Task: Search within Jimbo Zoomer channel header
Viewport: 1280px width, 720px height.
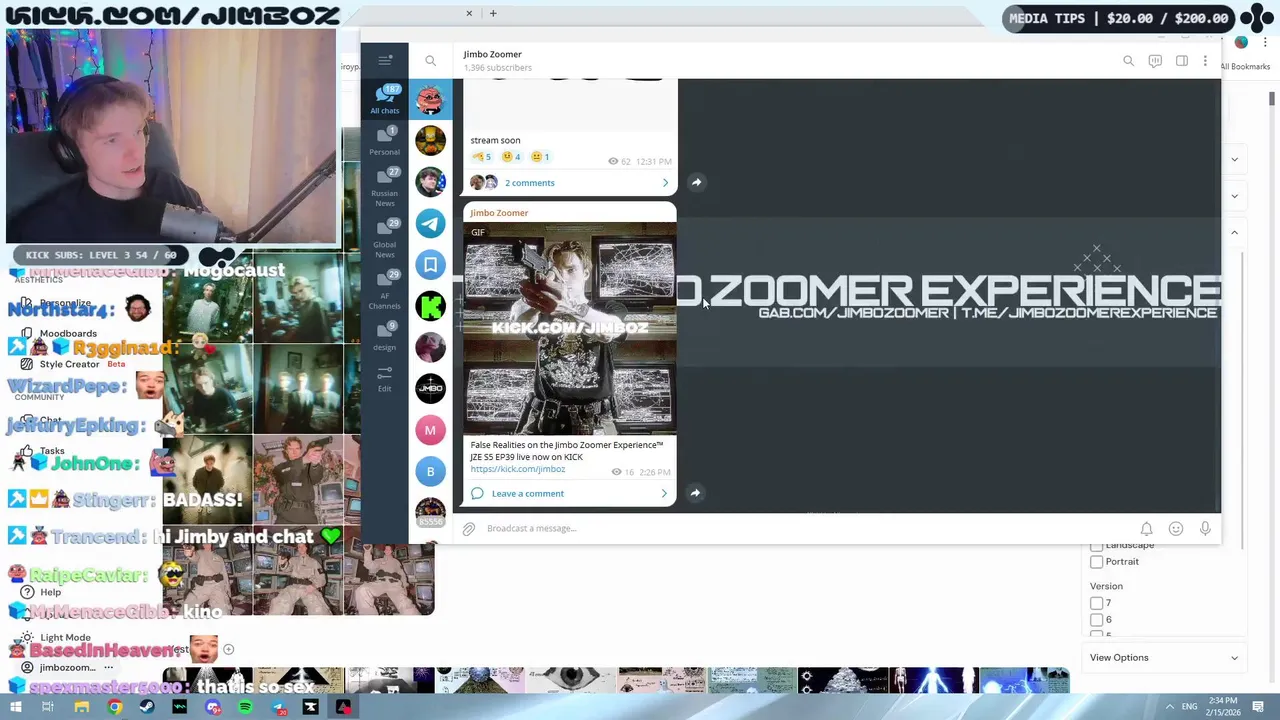Action: point(1128,61)
